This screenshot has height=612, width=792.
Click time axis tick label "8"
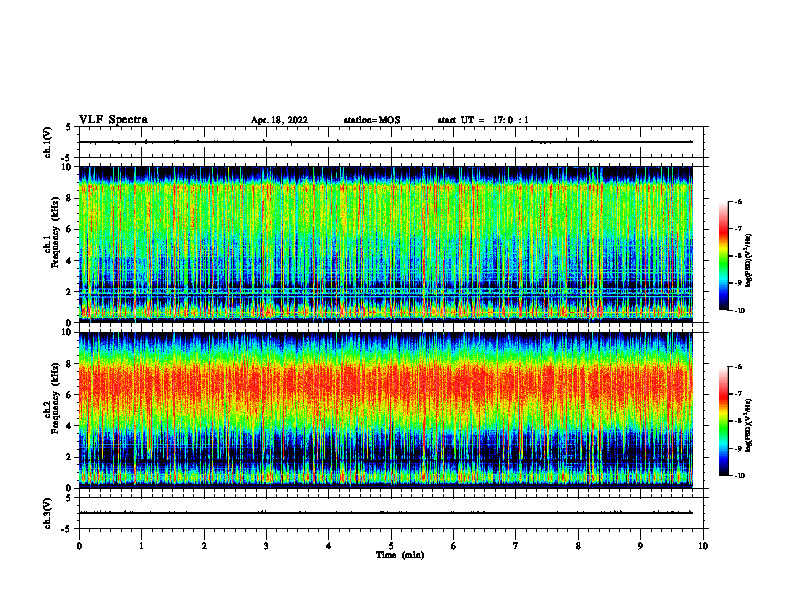578,546
